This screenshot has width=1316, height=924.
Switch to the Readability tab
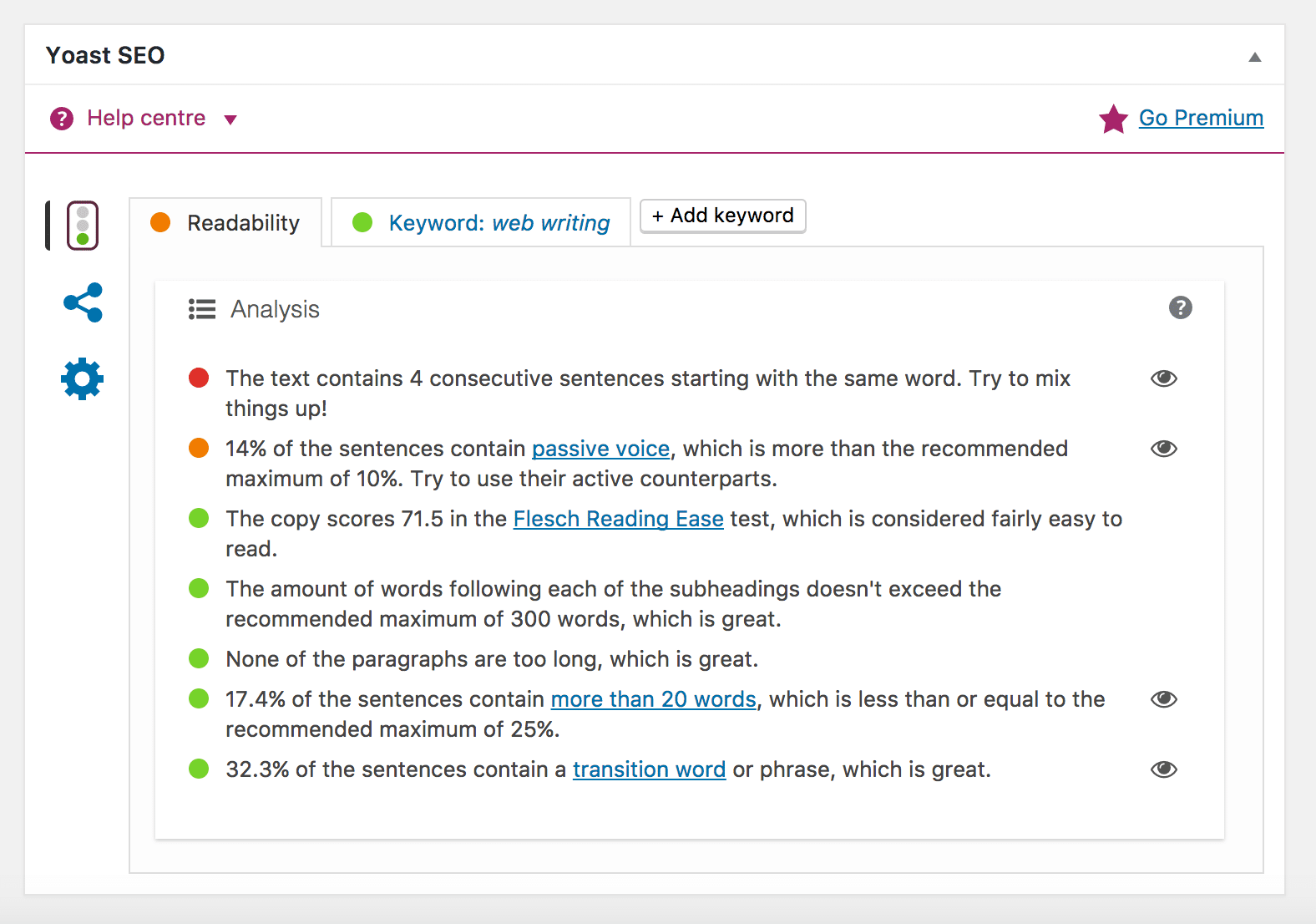(242, 223)
